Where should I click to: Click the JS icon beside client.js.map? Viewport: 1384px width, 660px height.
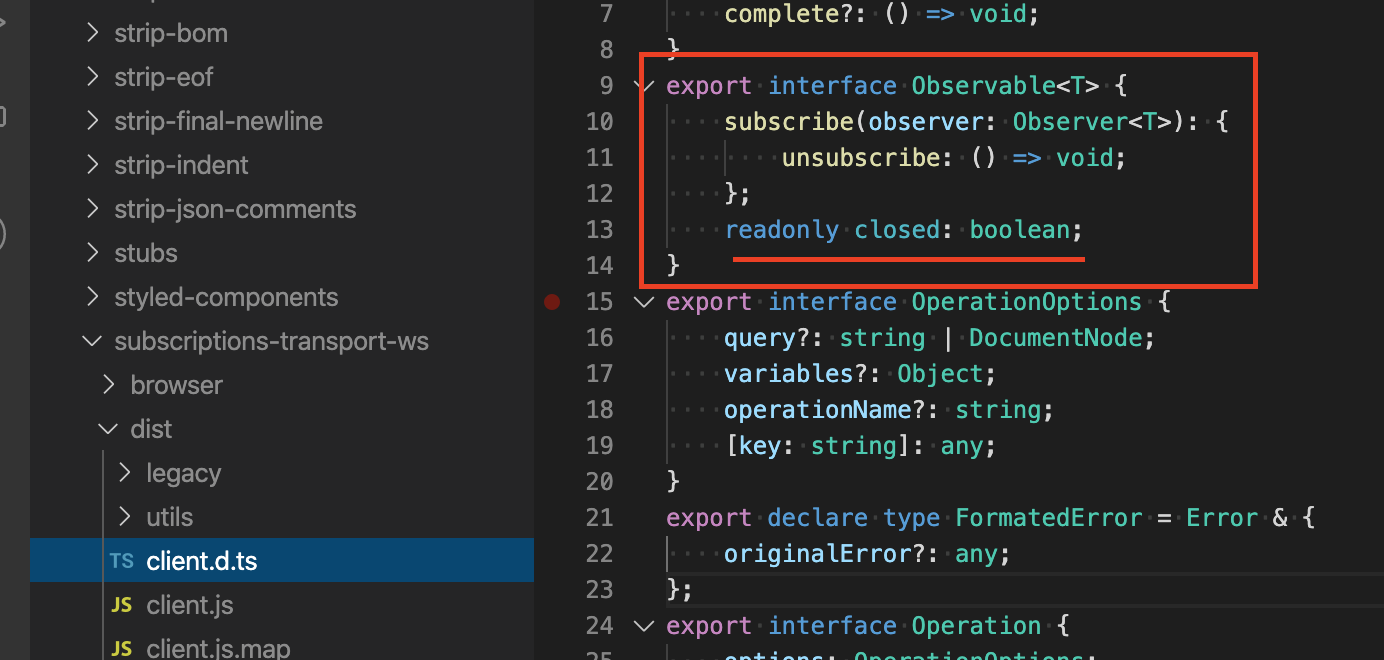121,649
